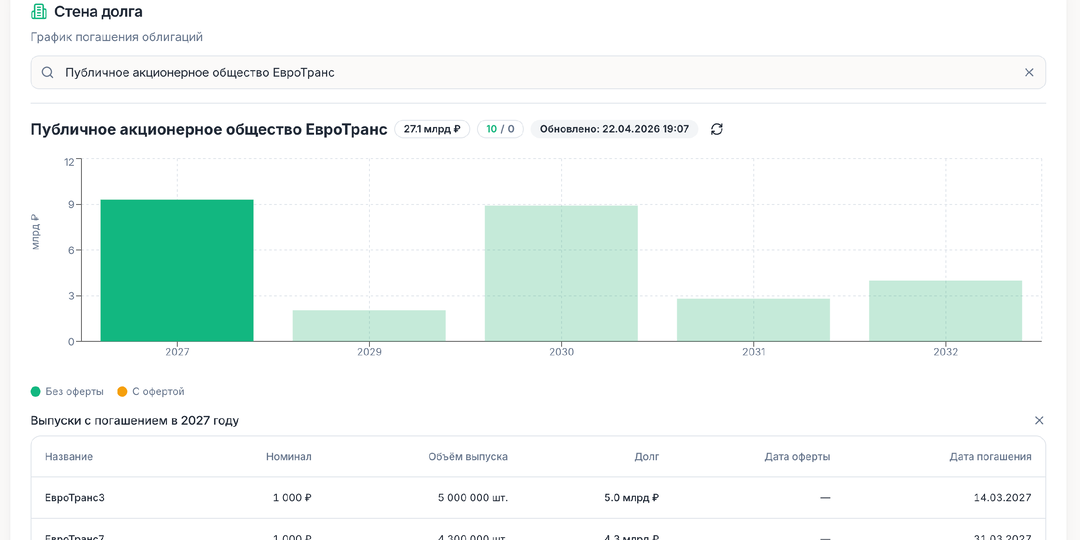Click the 14.03.2027 maturity date
This screenshot has width=1080, height=540.
(x=1004, y=497)
